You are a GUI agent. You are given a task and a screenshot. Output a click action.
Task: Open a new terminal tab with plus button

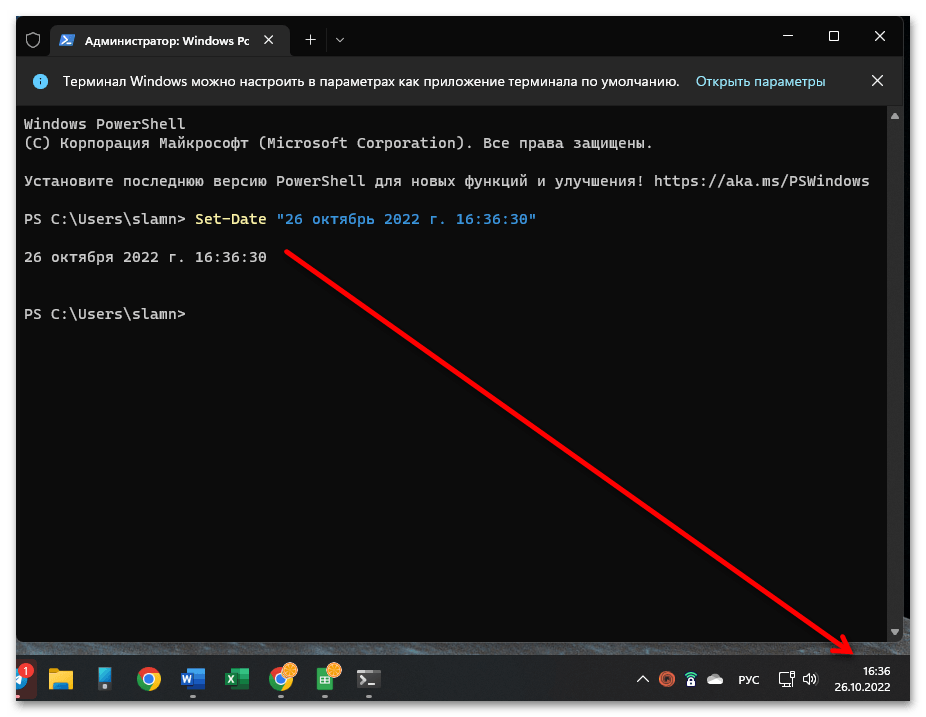click(x=310, y=40)
